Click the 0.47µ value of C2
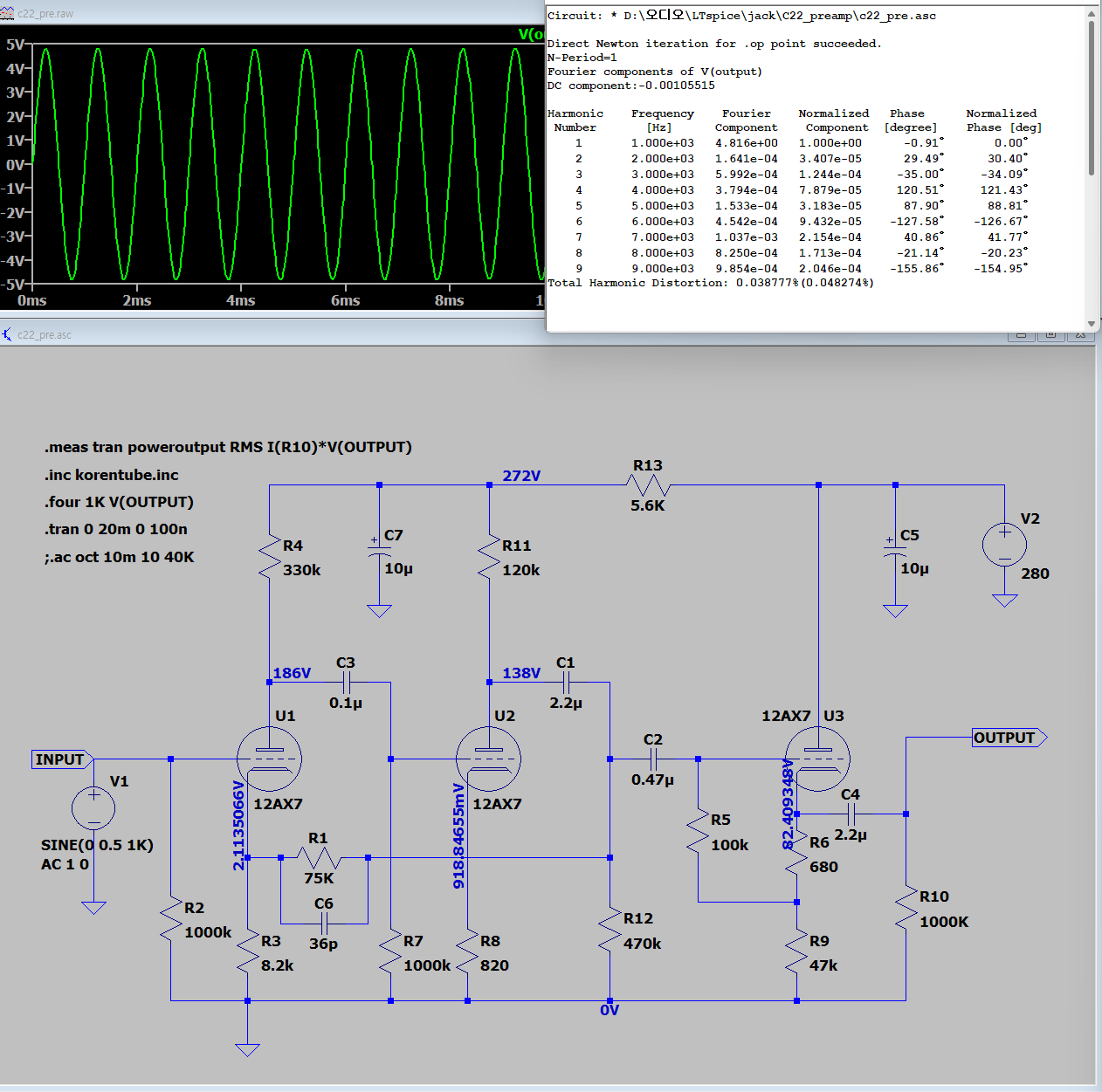The height and width of the screenshot is (1092, 1102). pos(653,780)
